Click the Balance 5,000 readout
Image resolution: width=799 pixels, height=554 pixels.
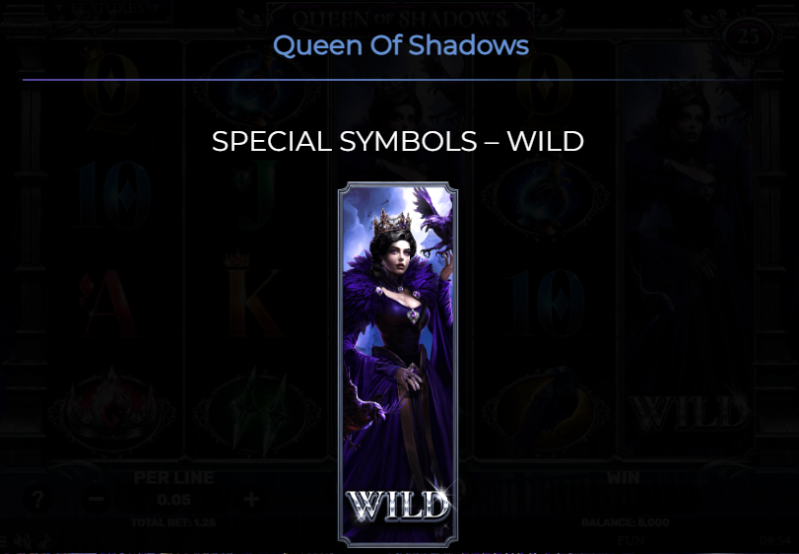tap(625, 522)
